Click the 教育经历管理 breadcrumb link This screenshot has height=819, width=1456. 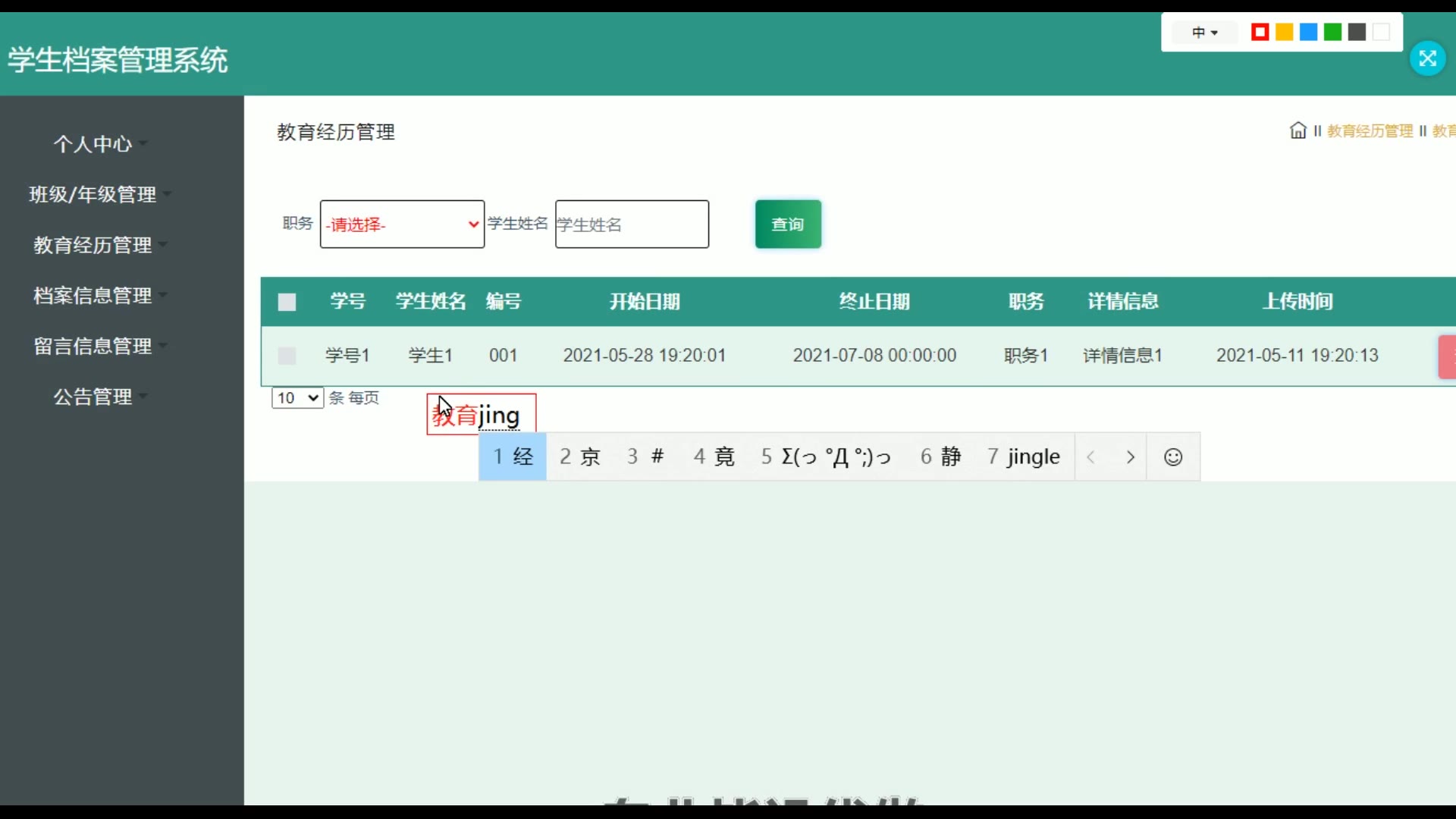pos(1370,131)
